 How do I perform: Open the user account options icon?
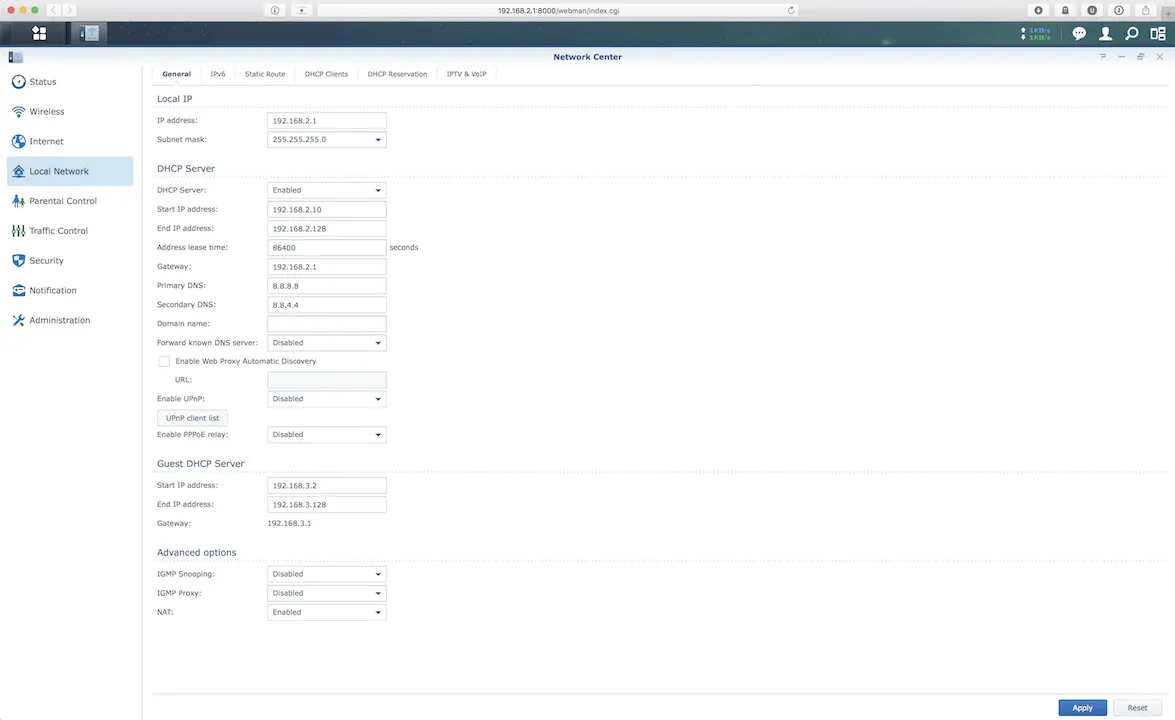(1105, 33)
